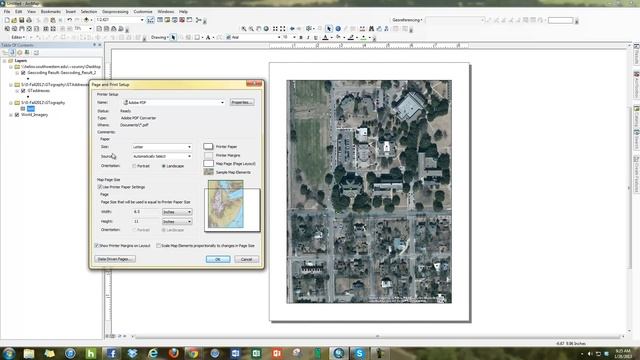Click Cancel in Page and Print Setup
Screen dimensions: 640x360
click(247, 260)
